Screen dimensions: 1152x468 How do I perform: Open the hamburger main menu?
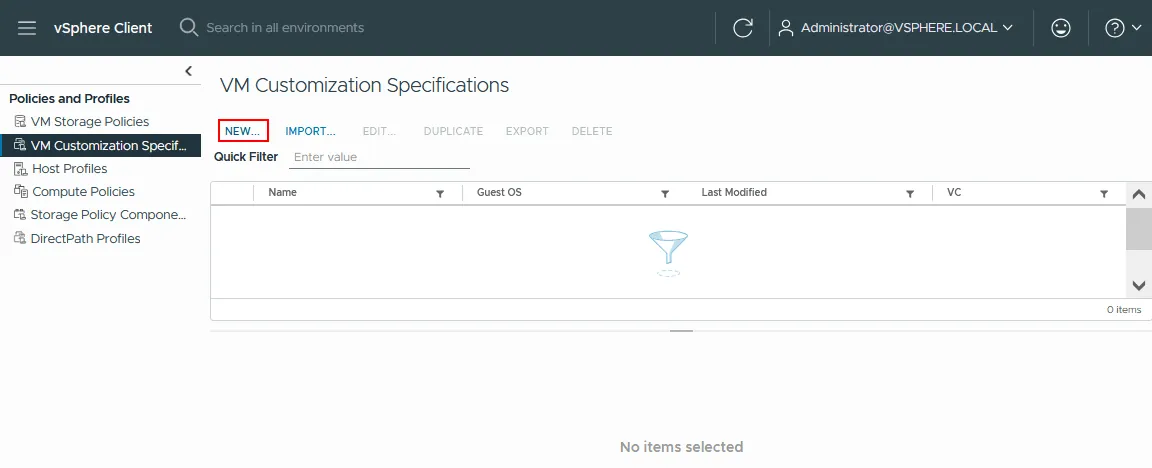pyautogui.click(x=27, y=28)
